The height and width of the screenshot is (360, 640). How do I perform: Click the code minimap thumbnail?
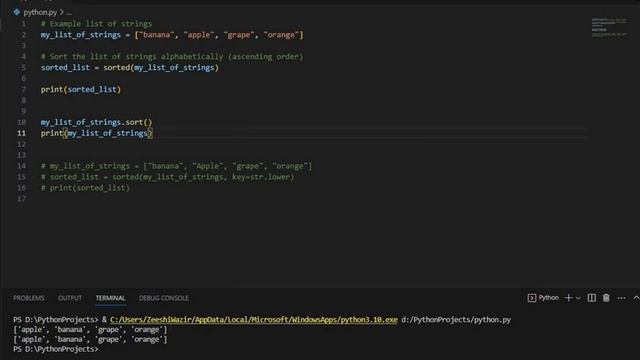(x=609, y=28)
